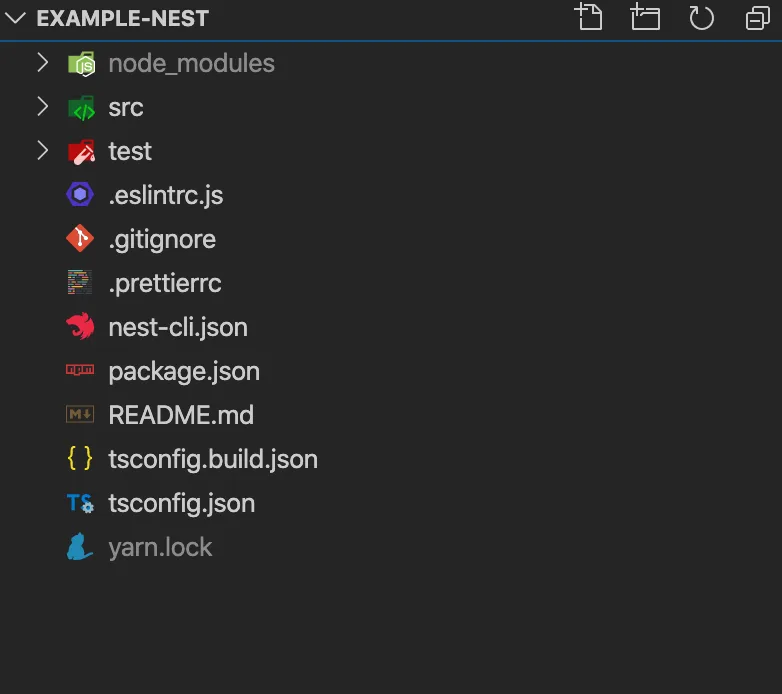The image size is (782, 694).
Task: Click the New Folder icon
Action: [x=645, y=17]
